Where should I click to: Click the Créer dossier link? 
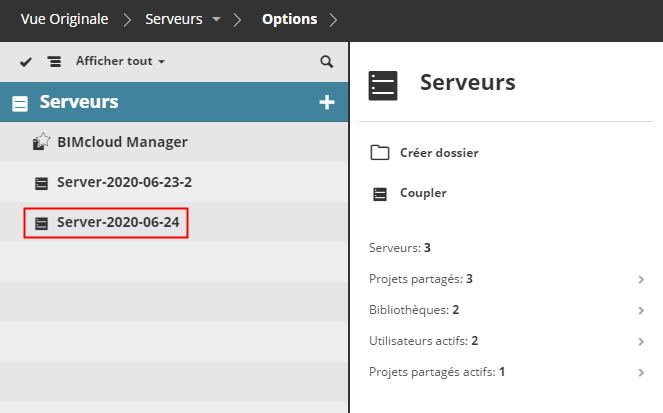coord(438,153)
